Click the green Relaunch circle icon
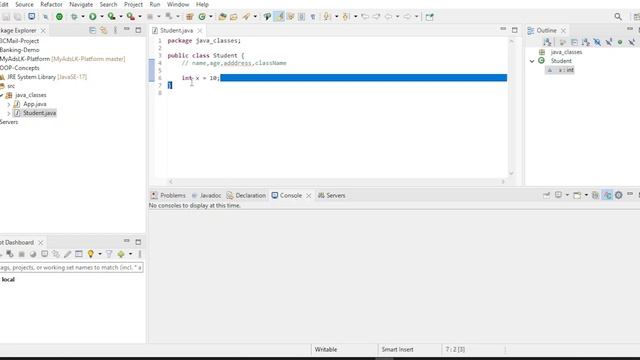This screenshot has width=640, height=360. pos(59,17)
